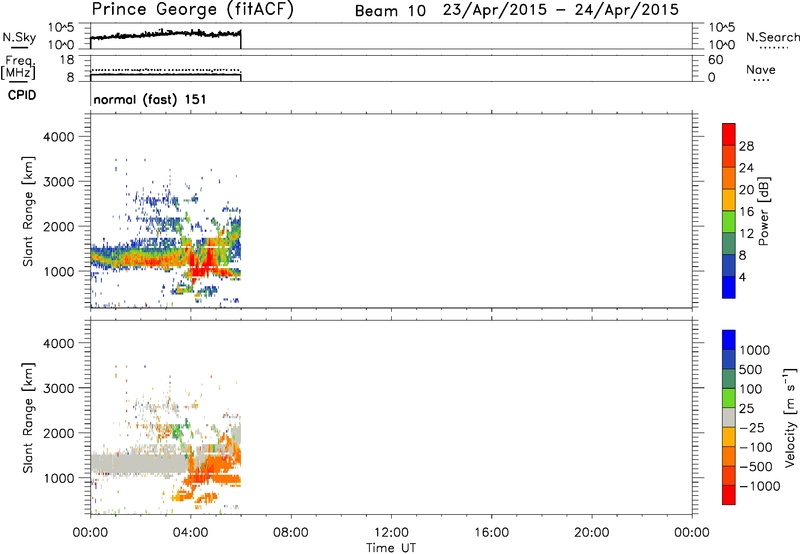Click the dotted Nave line in frequency panel

[165, 70]
